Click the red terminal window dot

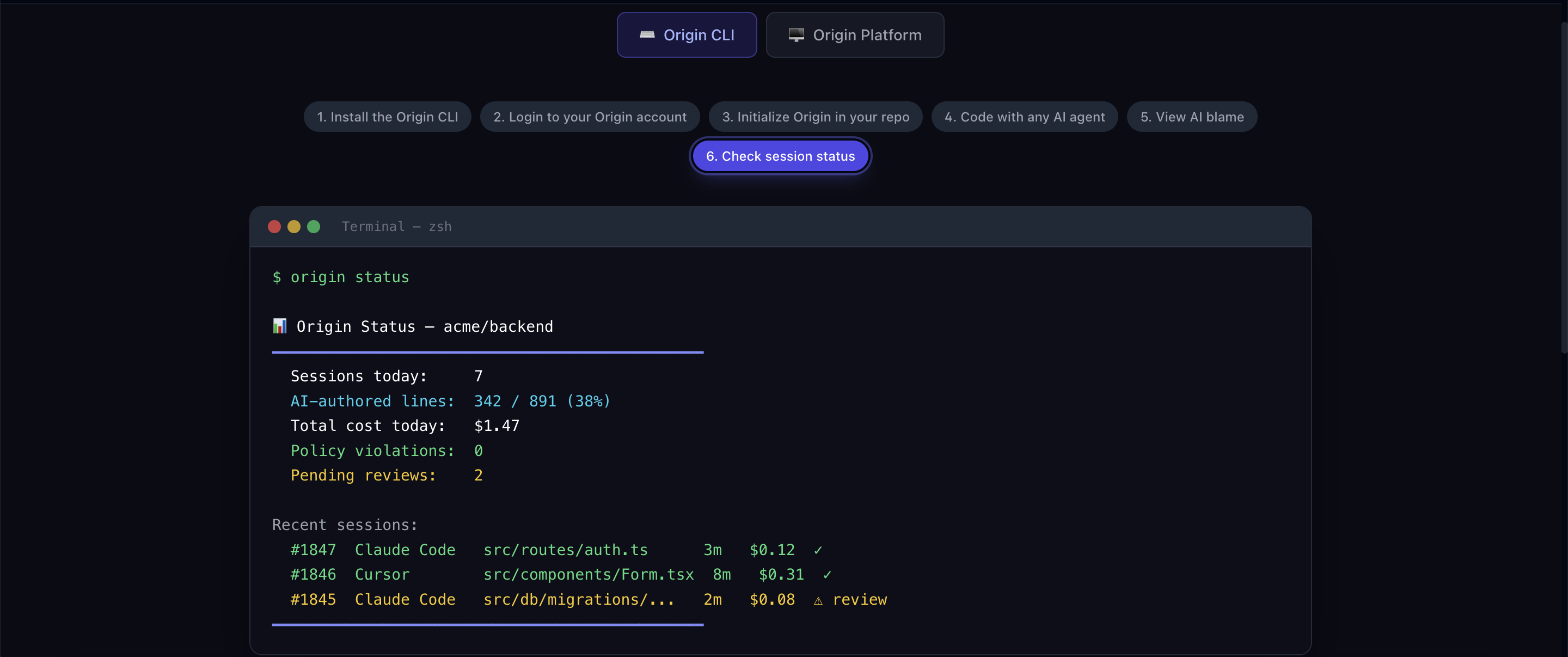pos(274,227)
